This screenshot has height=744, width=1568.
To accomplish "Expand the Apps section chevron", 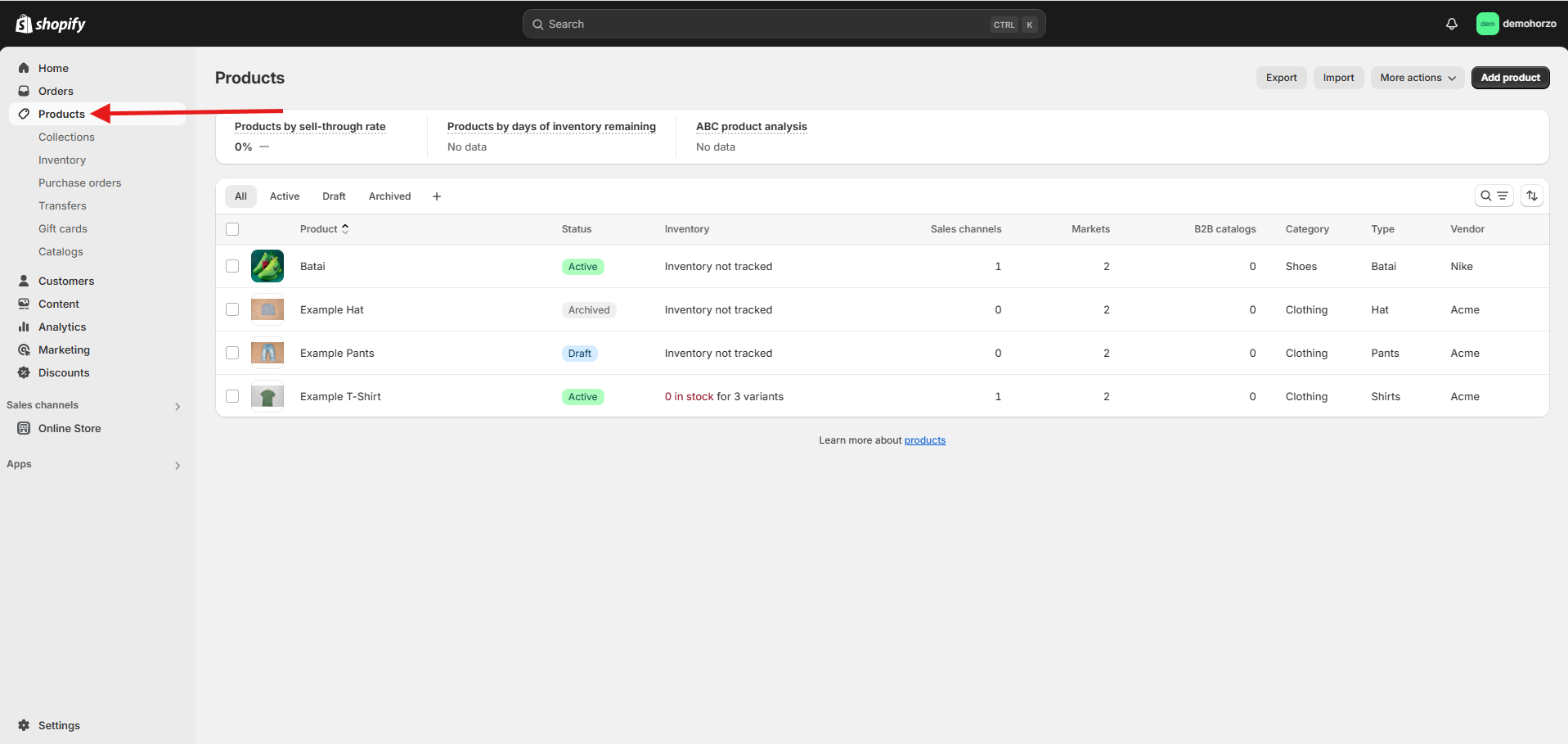I will (x=177, y=465).
